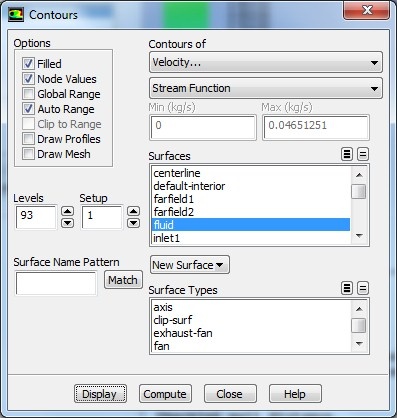Select exhaust-fan in Surface Types list
Screen dimensions: 397x418
(251, 333)
